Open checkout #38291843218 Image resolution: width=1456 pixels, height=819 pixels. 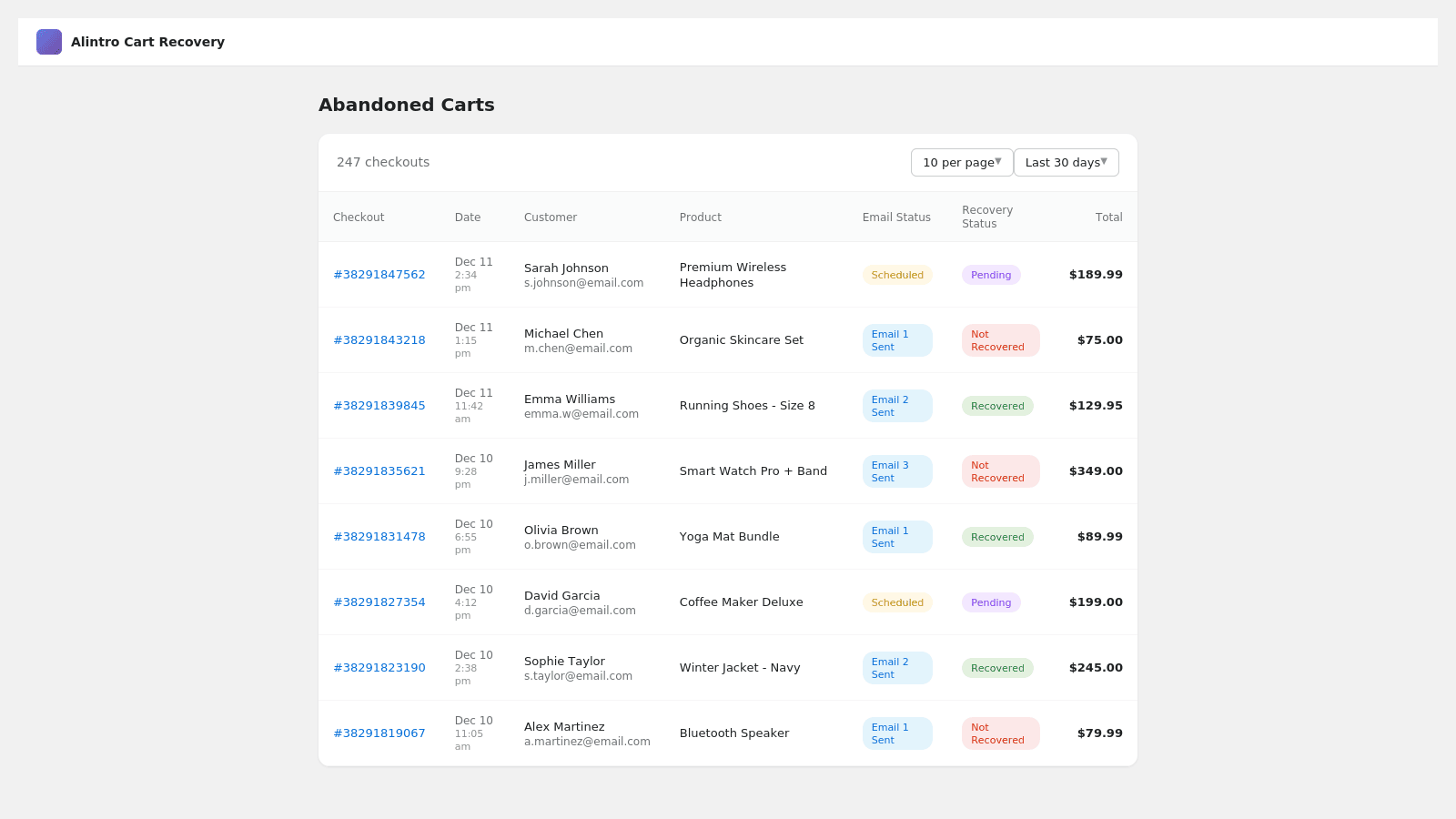(x=379, y=339)
